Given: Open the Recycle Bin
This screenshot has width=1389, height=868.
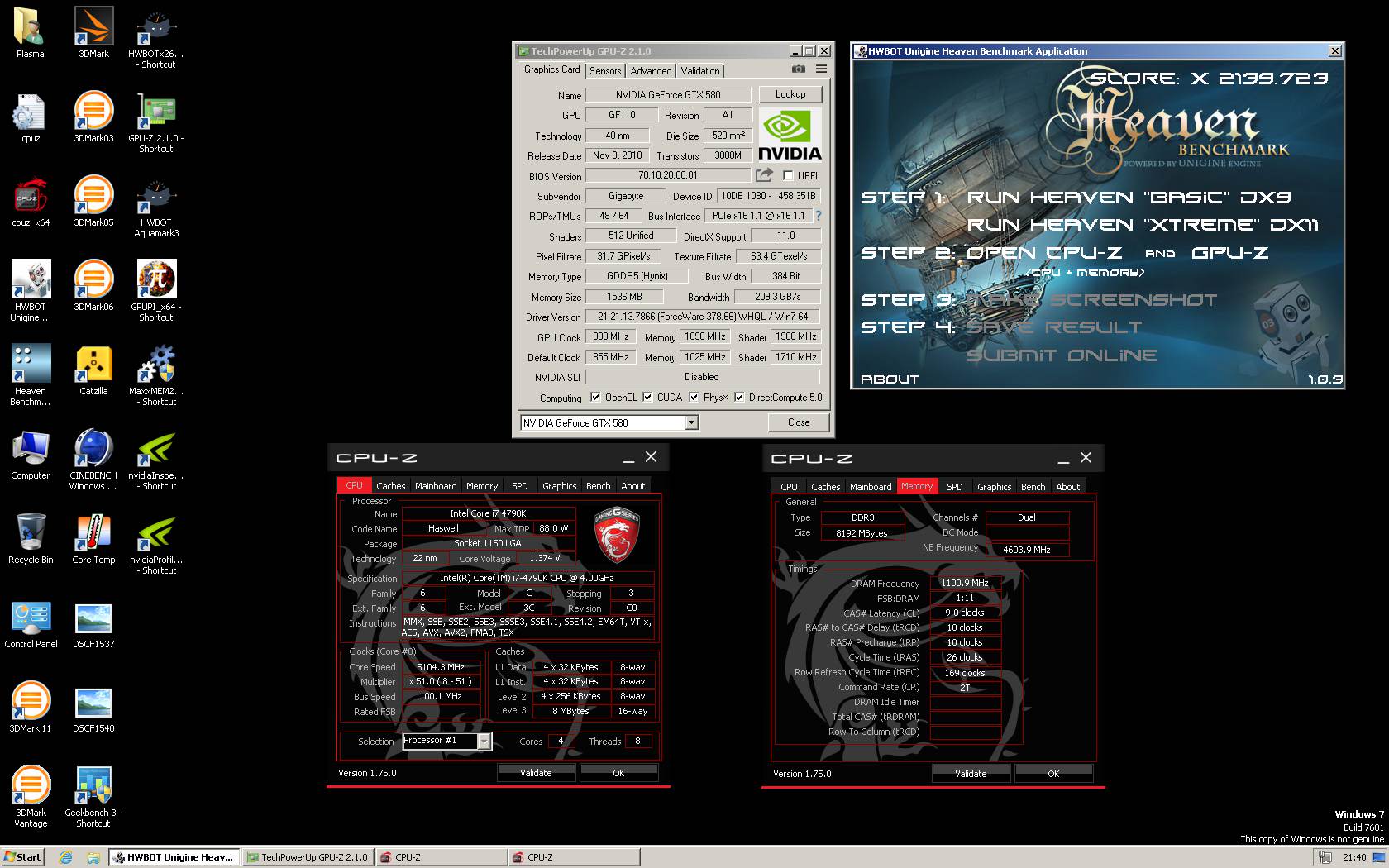Looking at the screenshot, I should point(30,540).
